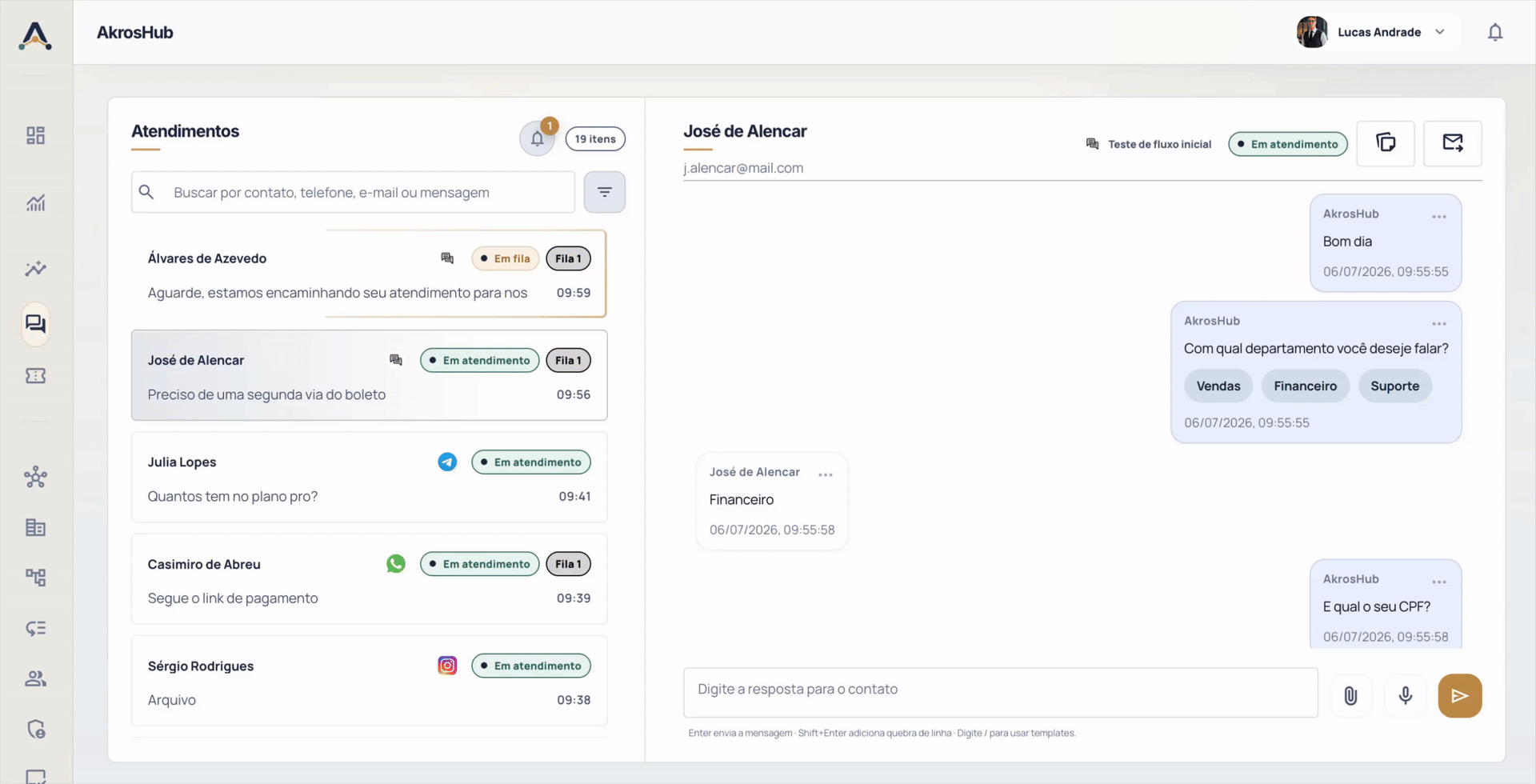The width and height of the screenshot is (1536, 784).
Task: Open Álvares de Azevedo conversation
Action: 369,274
